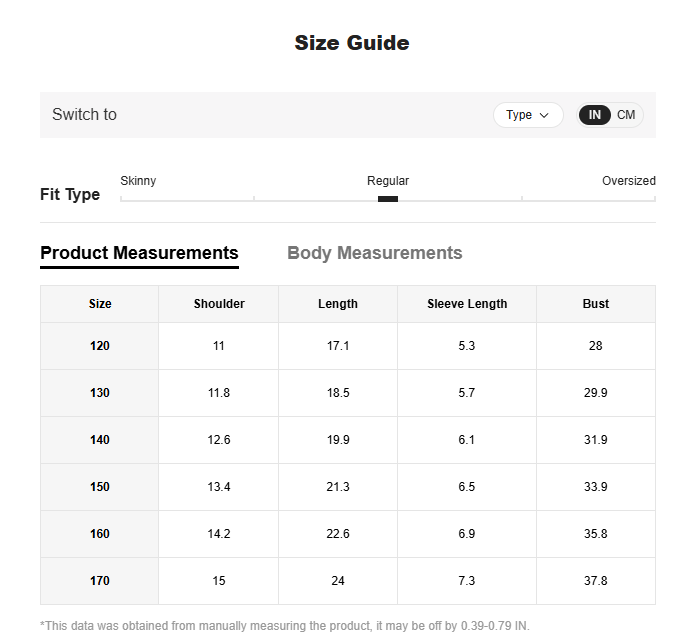Screen dimensions: 686x643
Task: Select the size 170 row header
Action: pos(100,581)
